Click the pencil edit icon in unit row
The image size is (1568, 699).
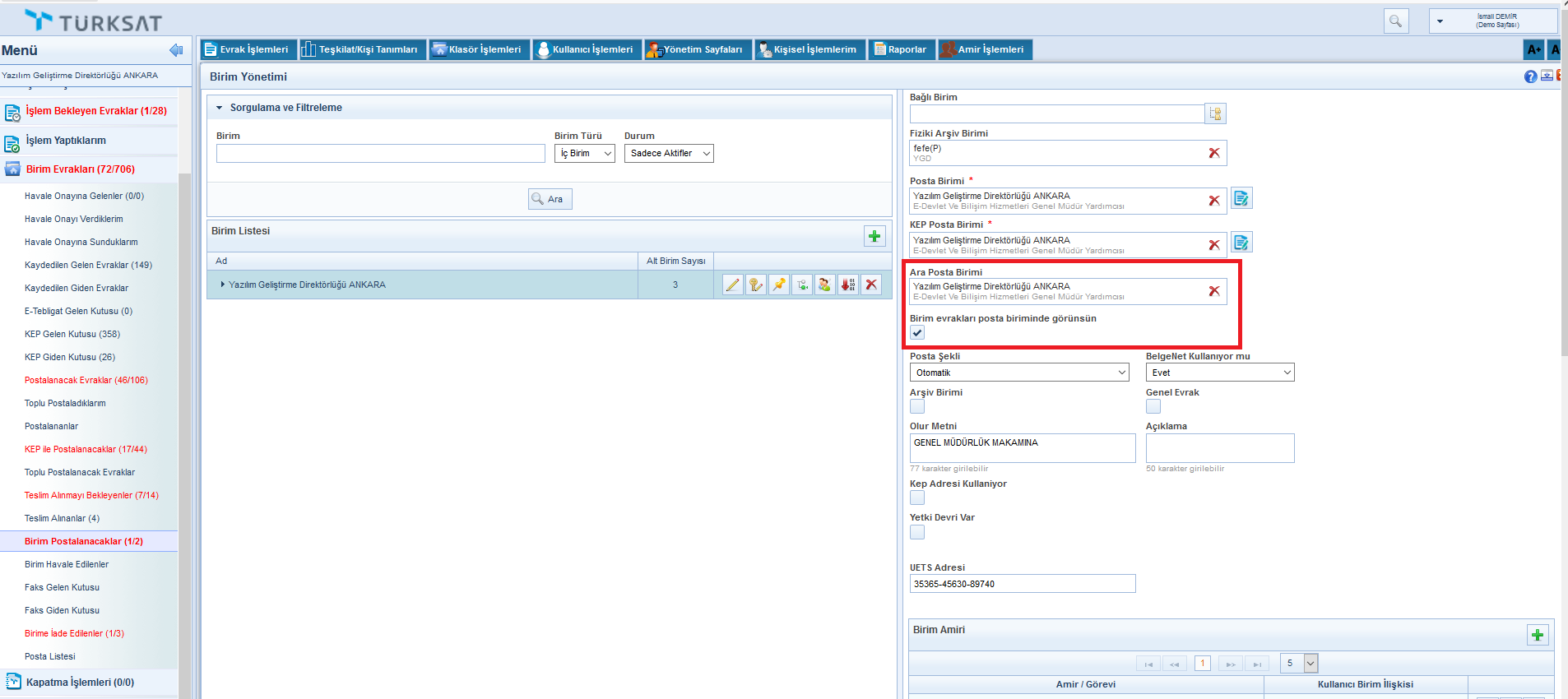point(732,285)
